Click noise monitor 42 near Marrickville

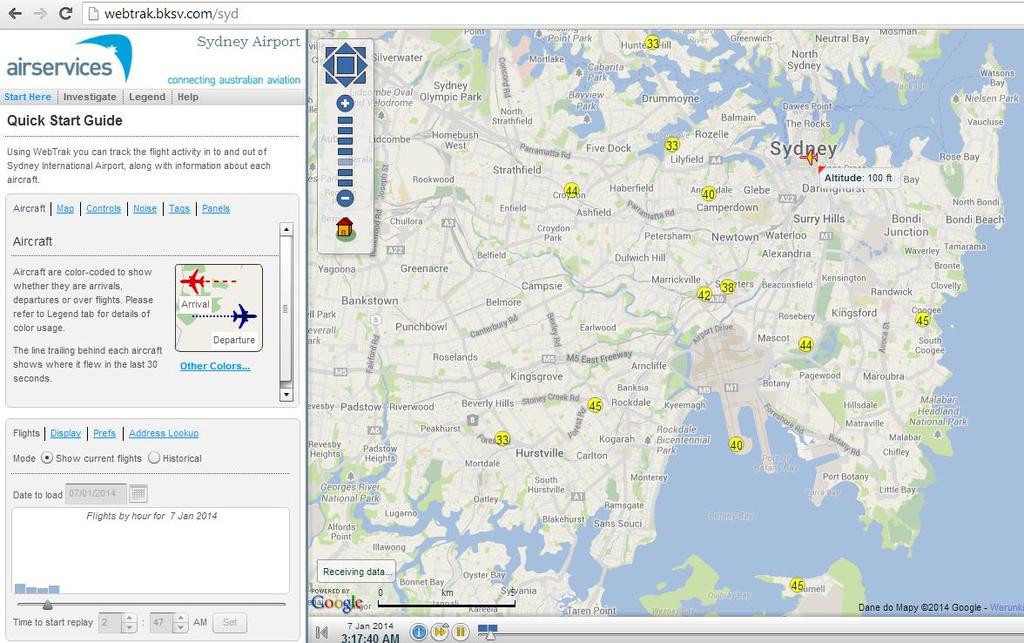[x=704, y=294]
